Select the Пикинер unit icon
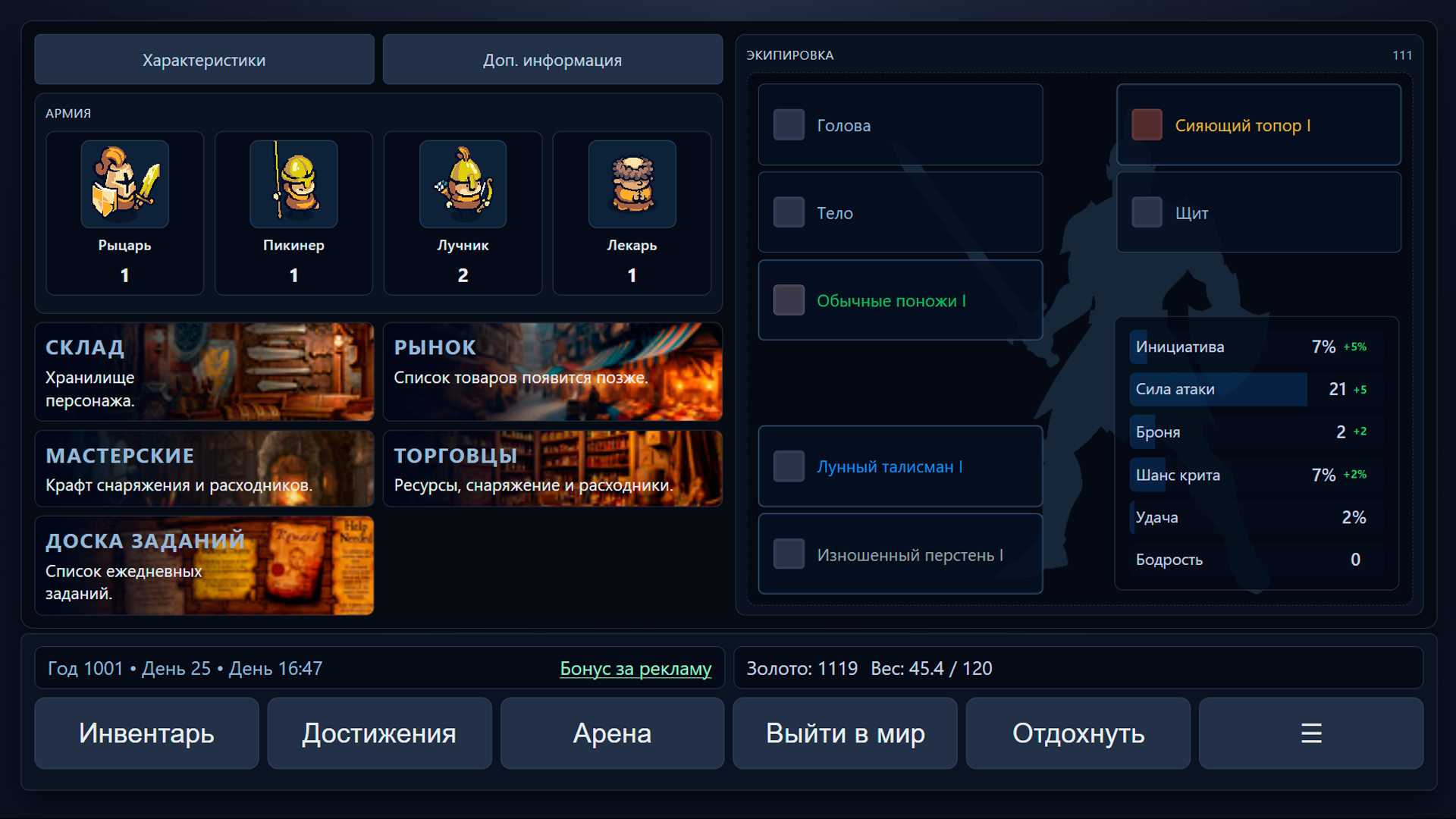The width and height of the screenshot is (1456, 819). pos(293,184)
